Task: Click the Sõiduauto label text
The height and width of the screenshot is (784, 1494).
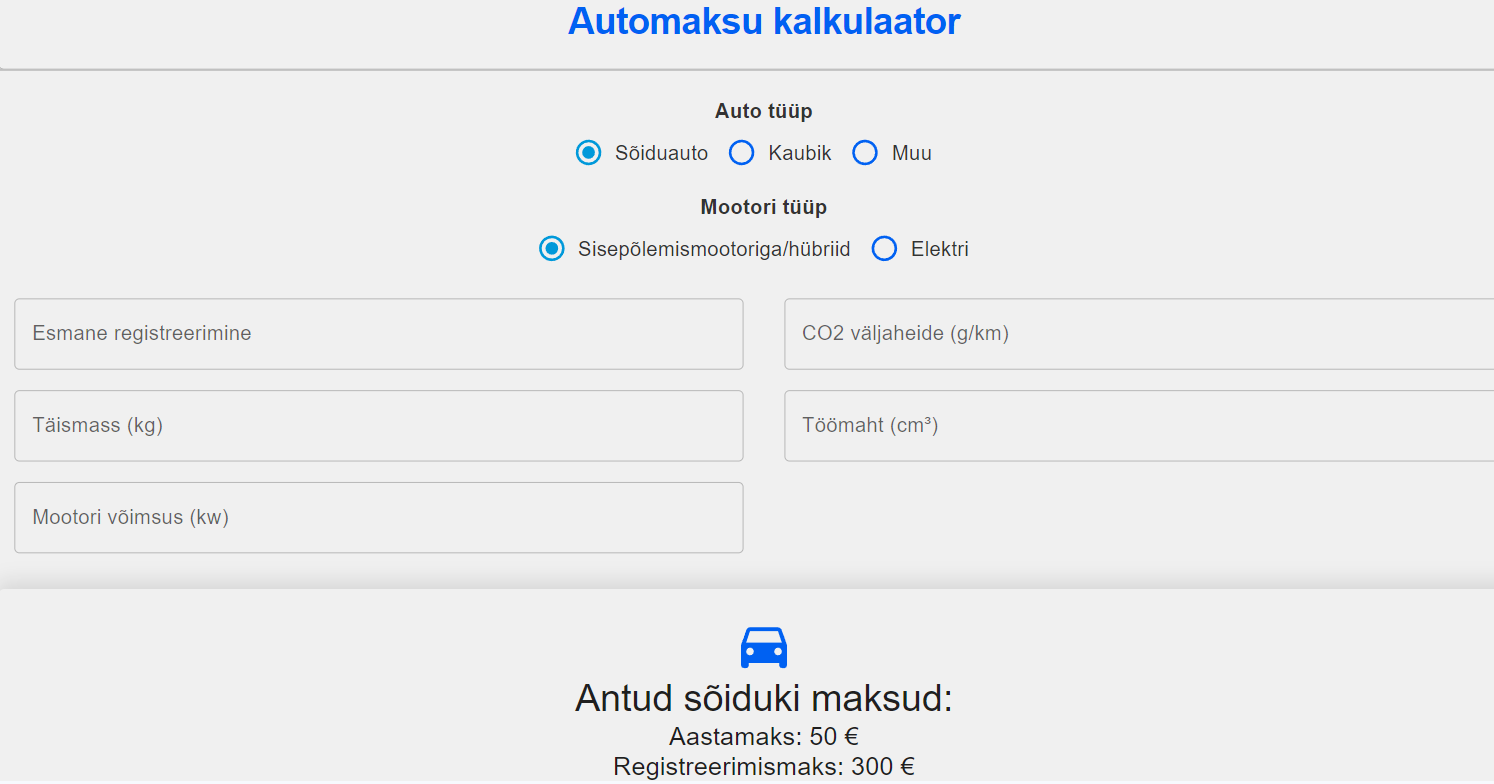Action: click(x=659, y=152)
